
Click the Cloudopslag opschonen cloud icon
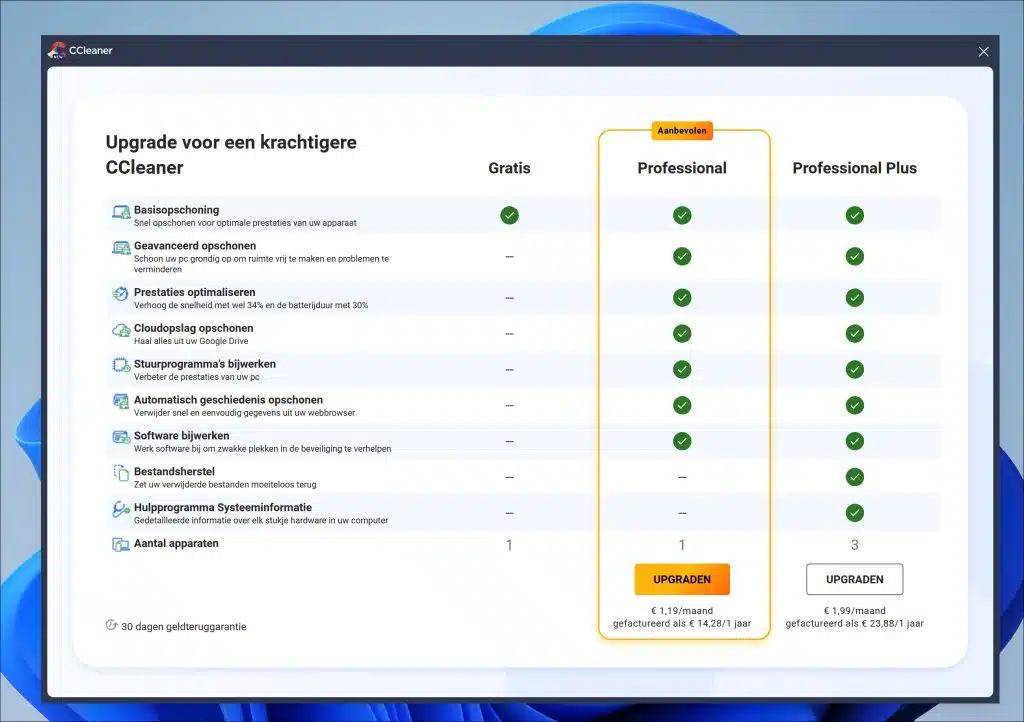[x=121, y=330]
